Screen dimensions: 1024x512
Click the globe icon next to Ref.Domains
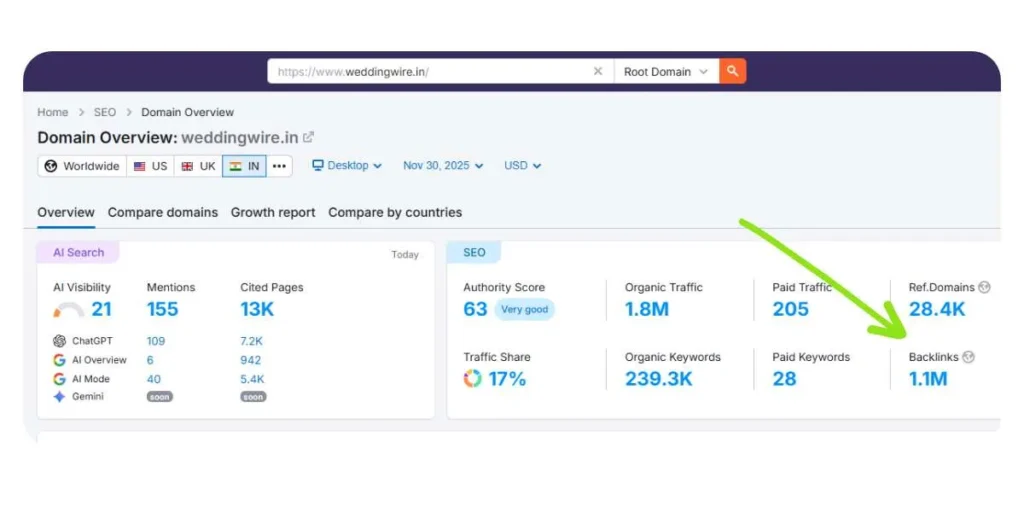(984, 287)
